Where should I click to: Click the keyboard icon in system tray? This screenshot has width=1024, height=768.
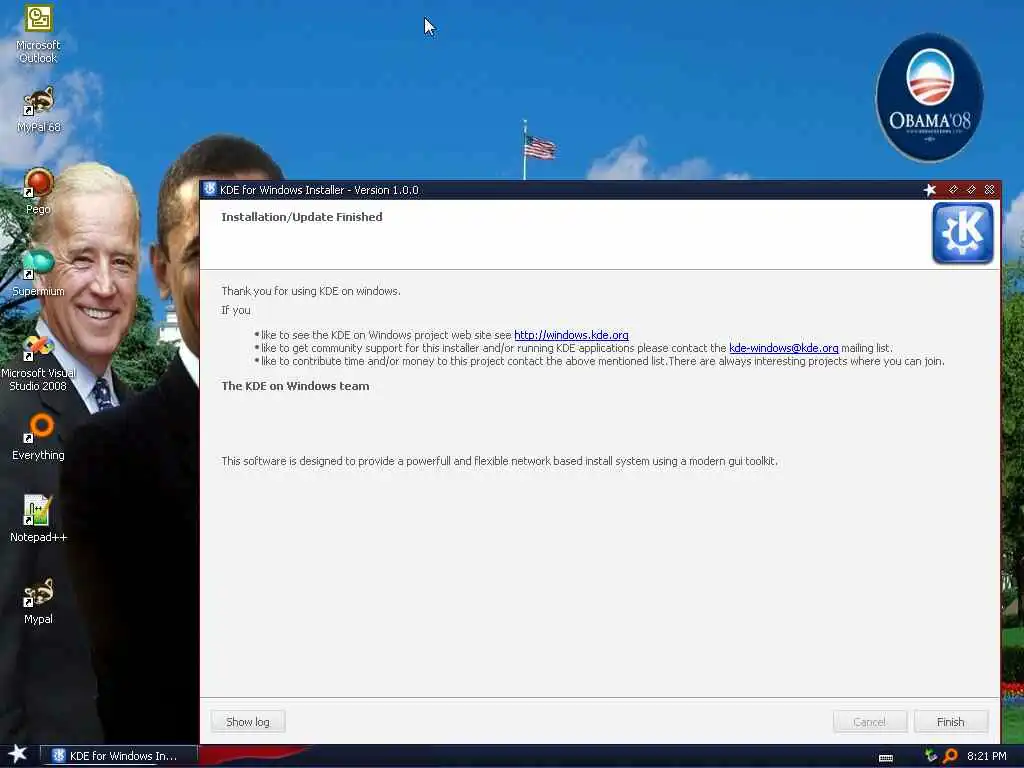[886, 758]
